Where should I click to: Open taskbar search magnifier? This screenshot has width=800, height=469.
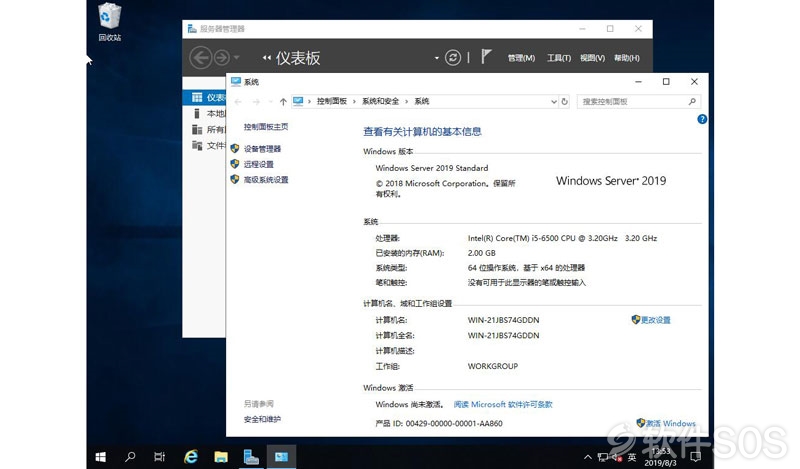pos(130,457)
